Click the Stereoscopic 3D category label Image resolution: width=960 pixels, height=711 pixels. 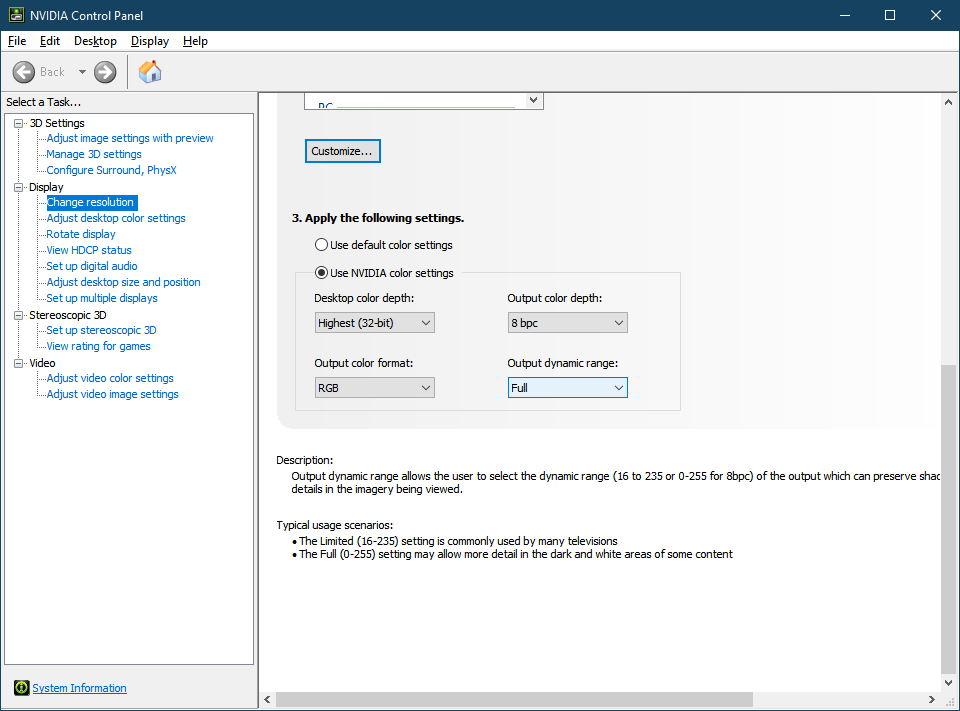[68, 315]
